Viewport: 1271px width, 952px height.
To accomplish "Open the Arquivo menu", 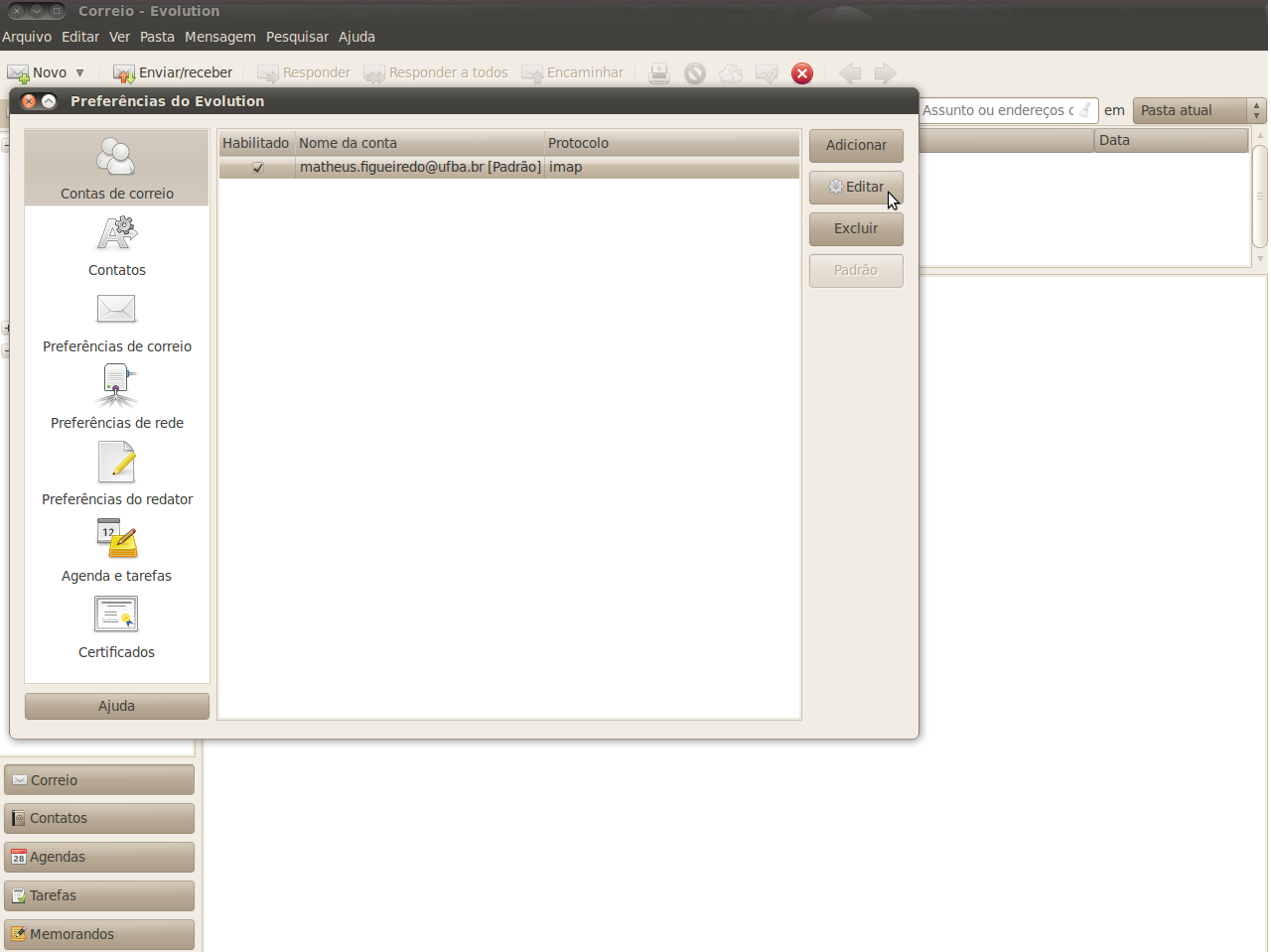I will 27,37.
